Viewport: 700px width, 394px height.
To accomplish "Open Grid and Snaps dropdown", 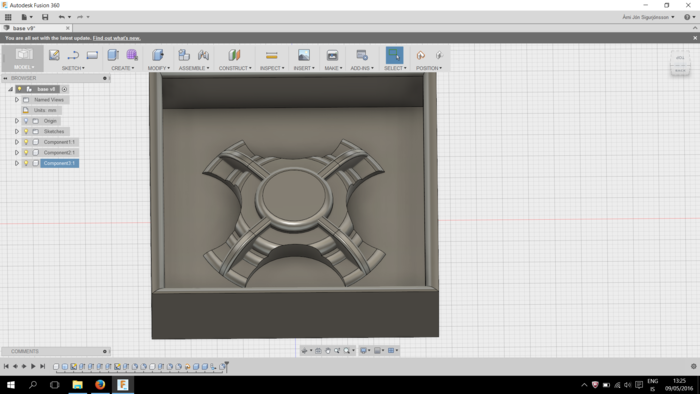I will click(379, 351).
